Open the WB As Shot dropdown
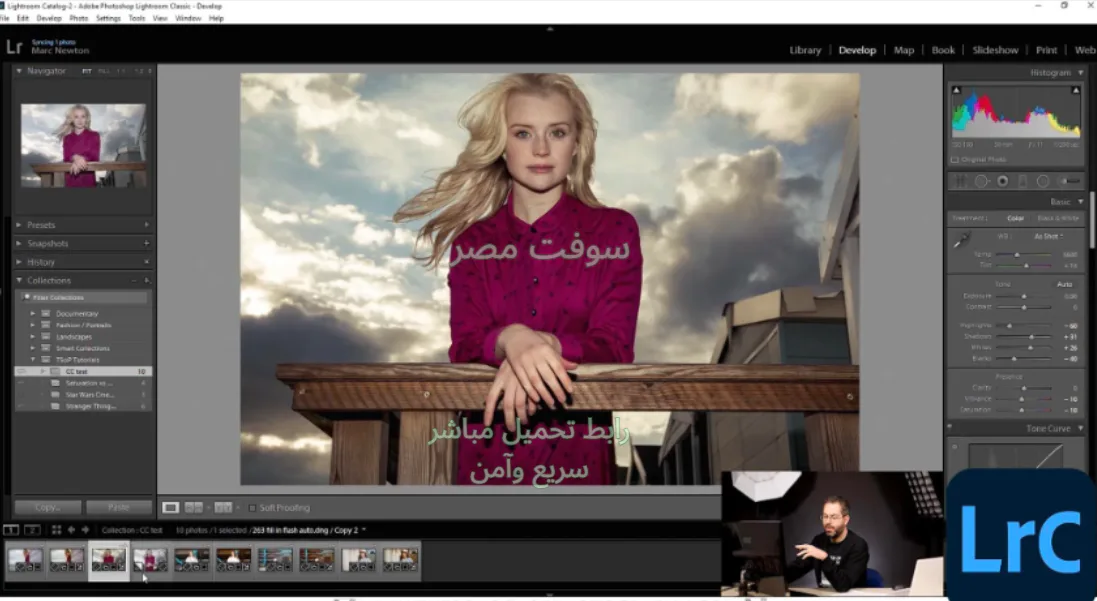The height and width of the screenshot is (601, 1097). pyautogui.click(x=1049, y=236)
